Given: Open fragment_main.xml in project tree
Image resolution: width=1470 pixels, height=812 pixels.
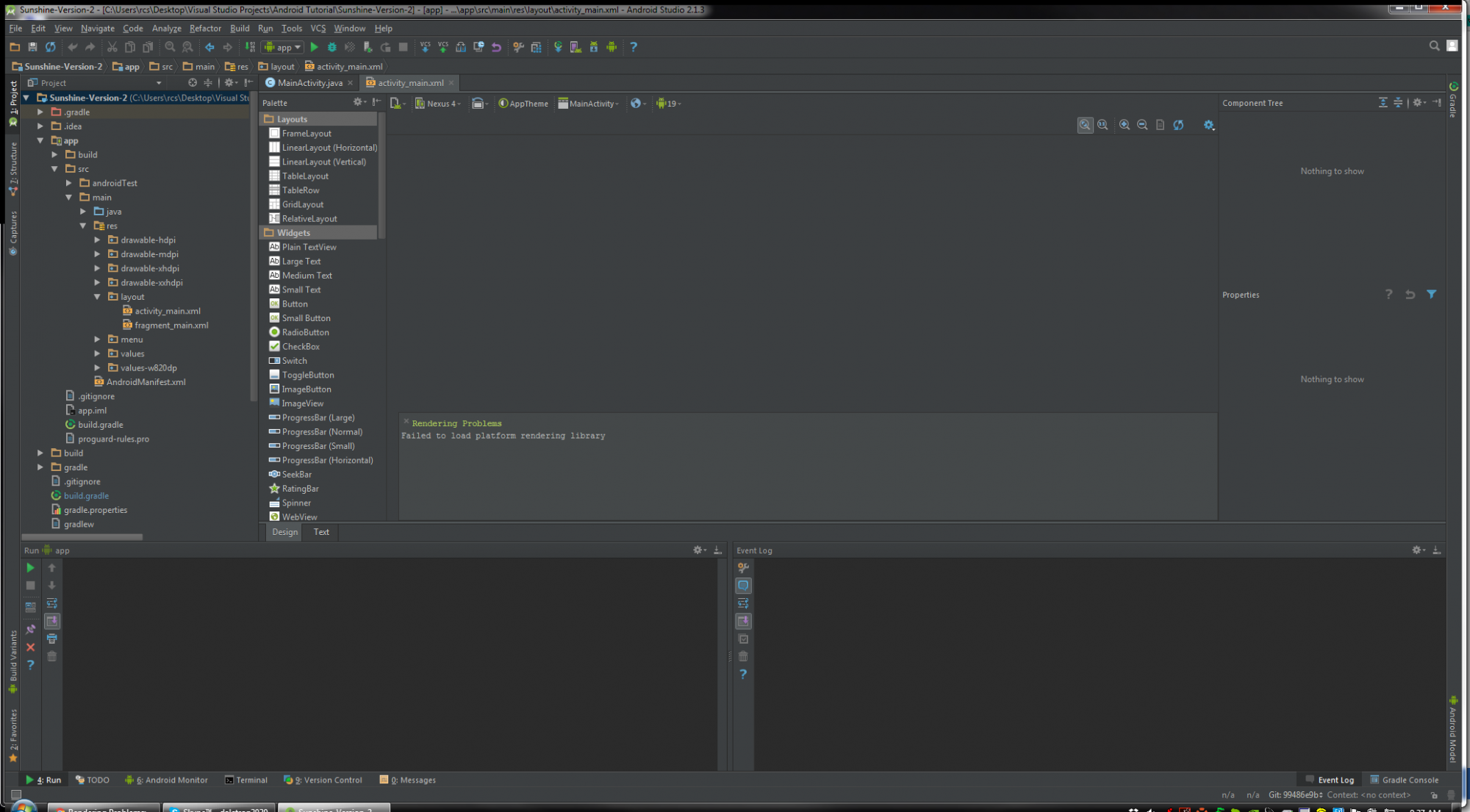Looking at the screenshot, I should coord(171,326).
